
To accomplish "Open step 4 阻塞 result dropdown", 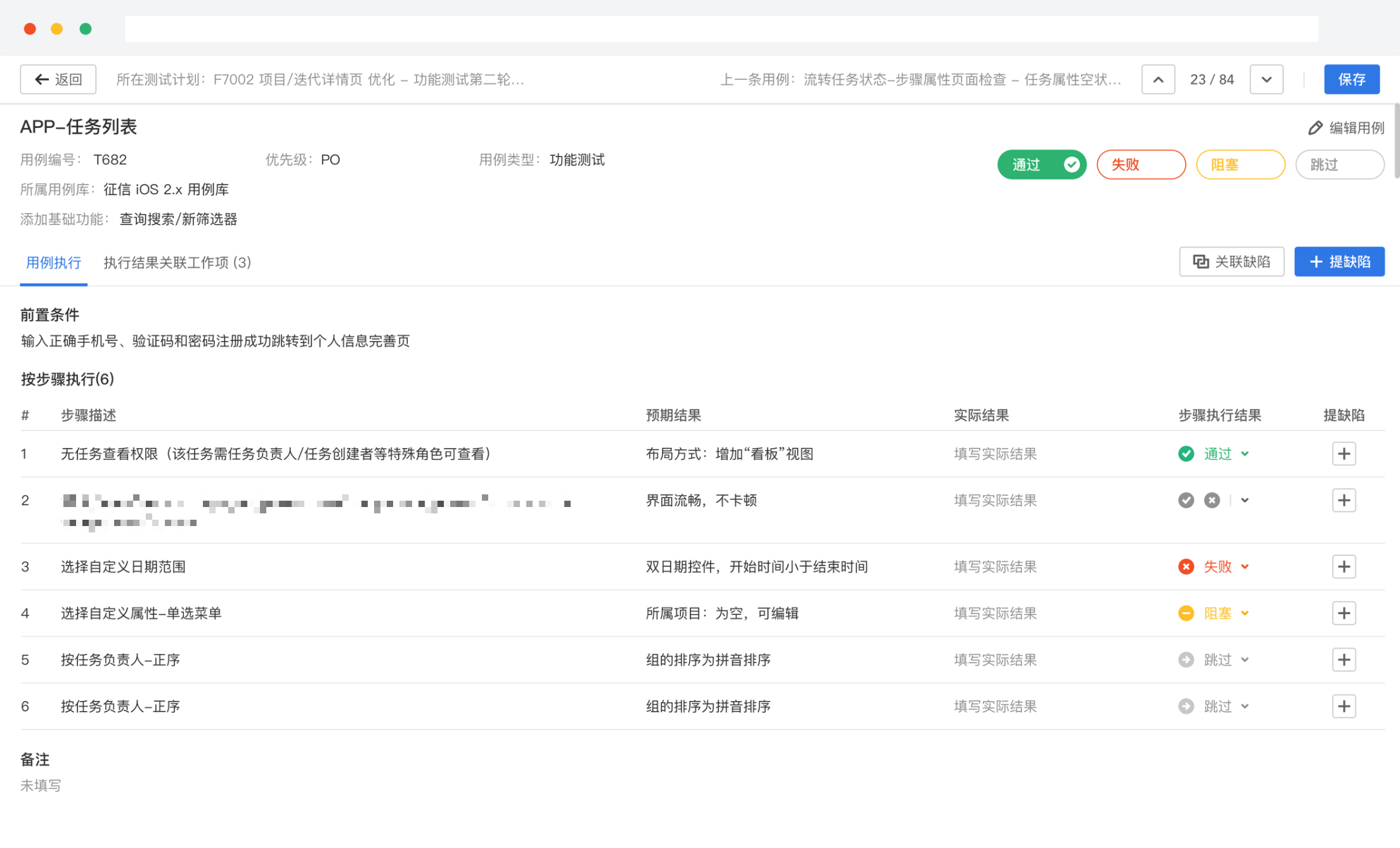I will point(1245,613).
